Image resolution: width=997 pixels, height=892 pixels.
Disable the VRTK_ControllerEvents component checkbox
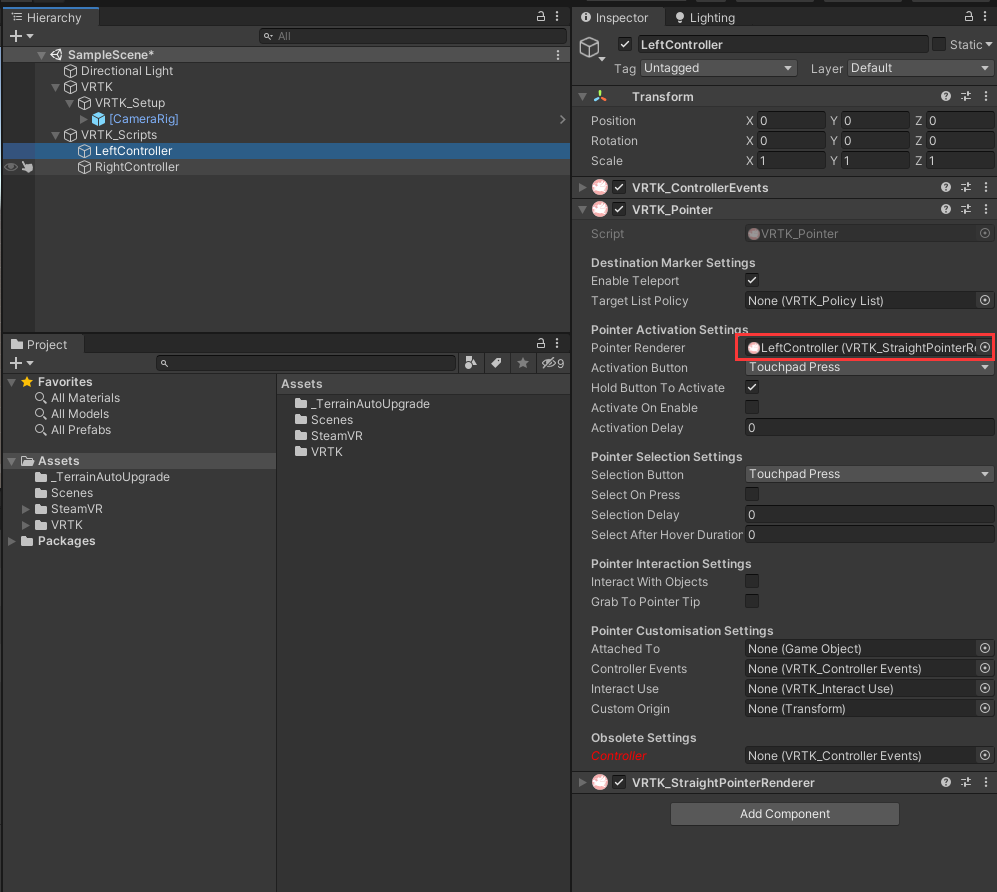(x=619, y=187)
